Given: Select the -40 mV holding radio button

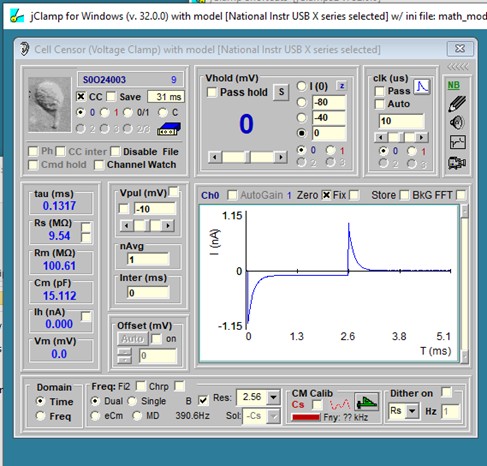Looking at the screenshot, I should (302, 117).
